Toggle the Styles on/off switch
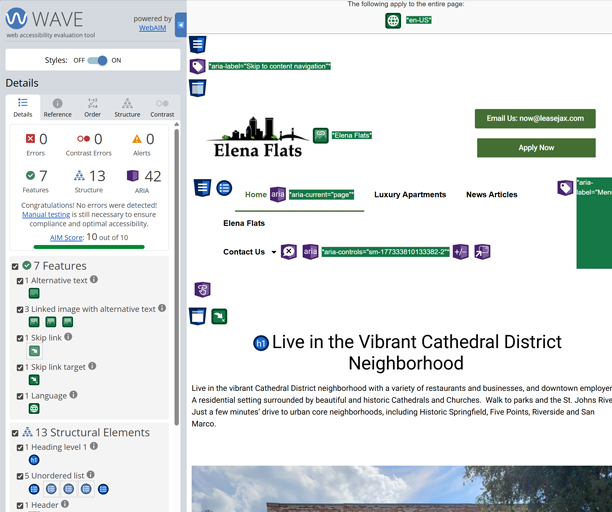This screenshot has height=512, width=612. click(97, 60)
